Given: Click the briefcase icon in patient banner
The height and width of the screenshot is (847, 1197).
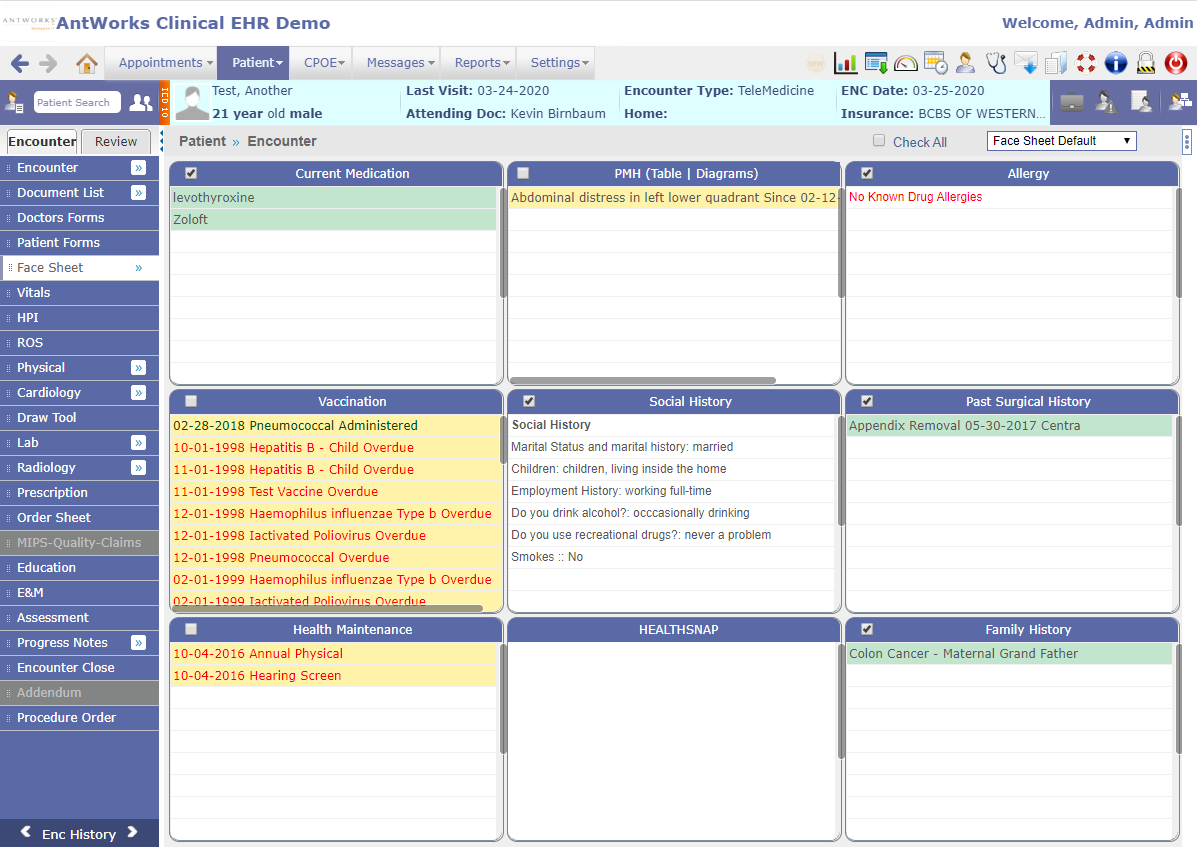Looking at the screenshot, I should point(1072,101).
